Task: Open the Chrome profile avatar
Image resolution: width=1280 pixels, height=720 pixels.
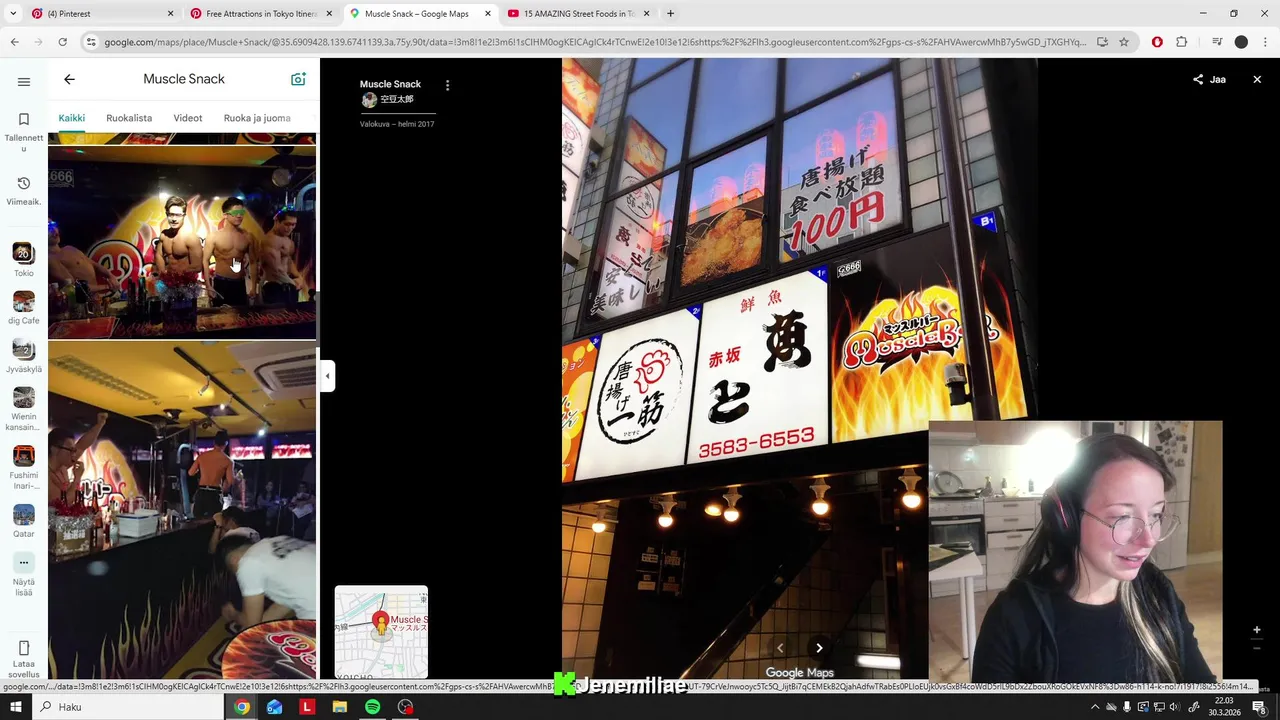Action: 1241,42
